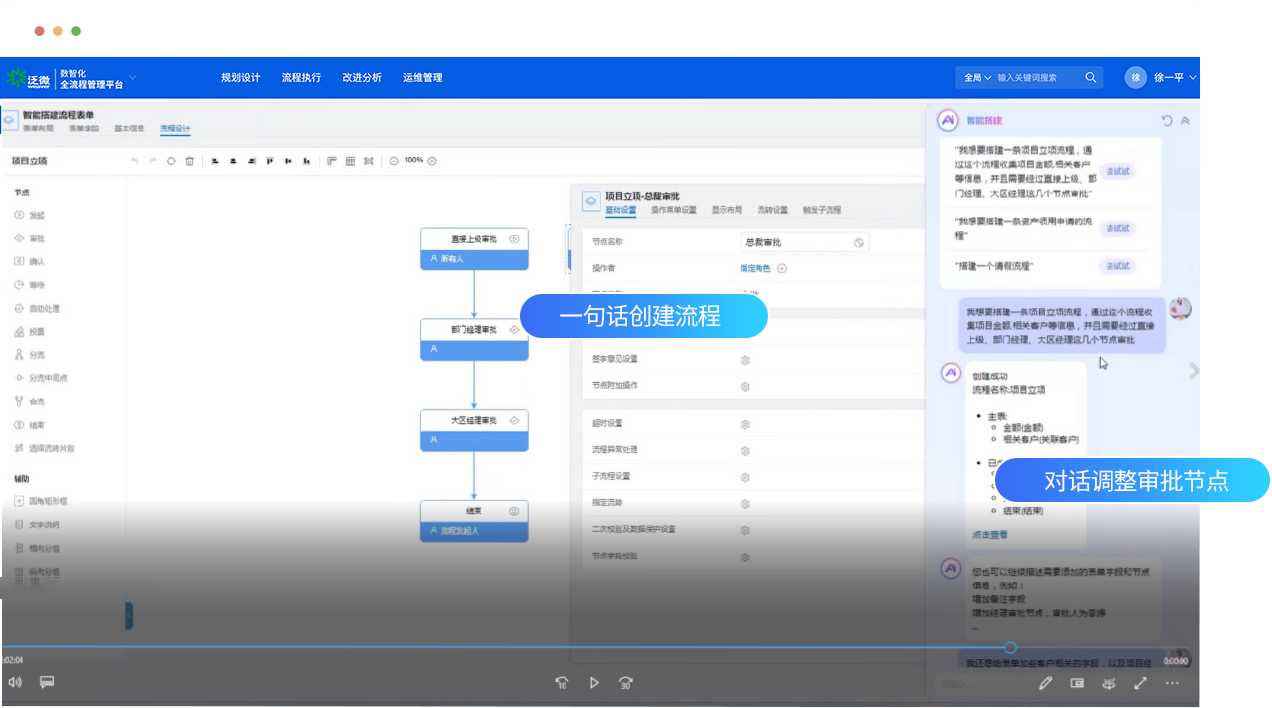Click the refresh icon in 智能搭建 panel
1272x708 pixels.
pos(1166,121)
